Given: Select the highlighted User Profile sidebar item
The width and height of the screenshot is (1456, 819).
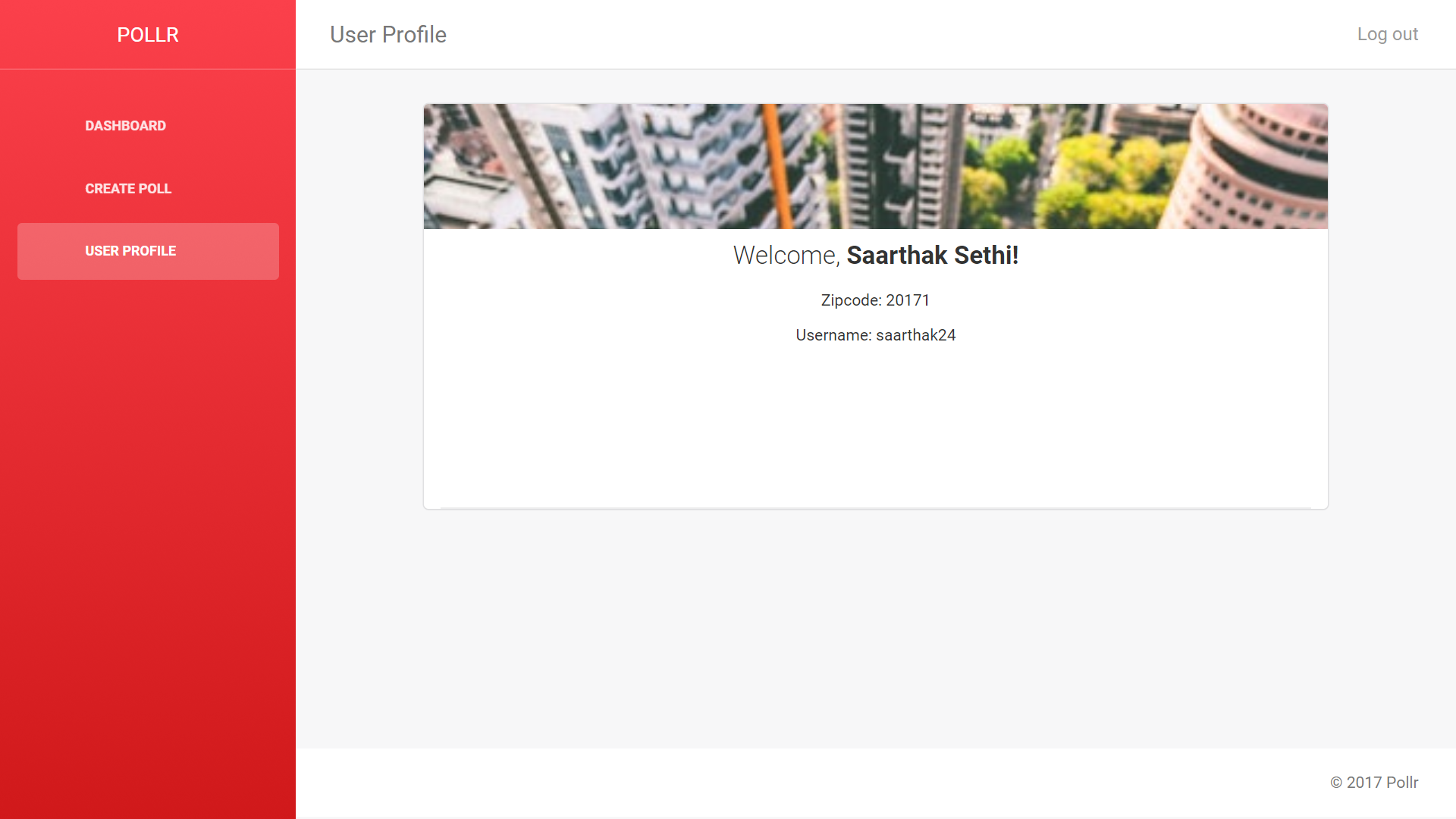Looking at the screenshot, I should tap(148, 251).
